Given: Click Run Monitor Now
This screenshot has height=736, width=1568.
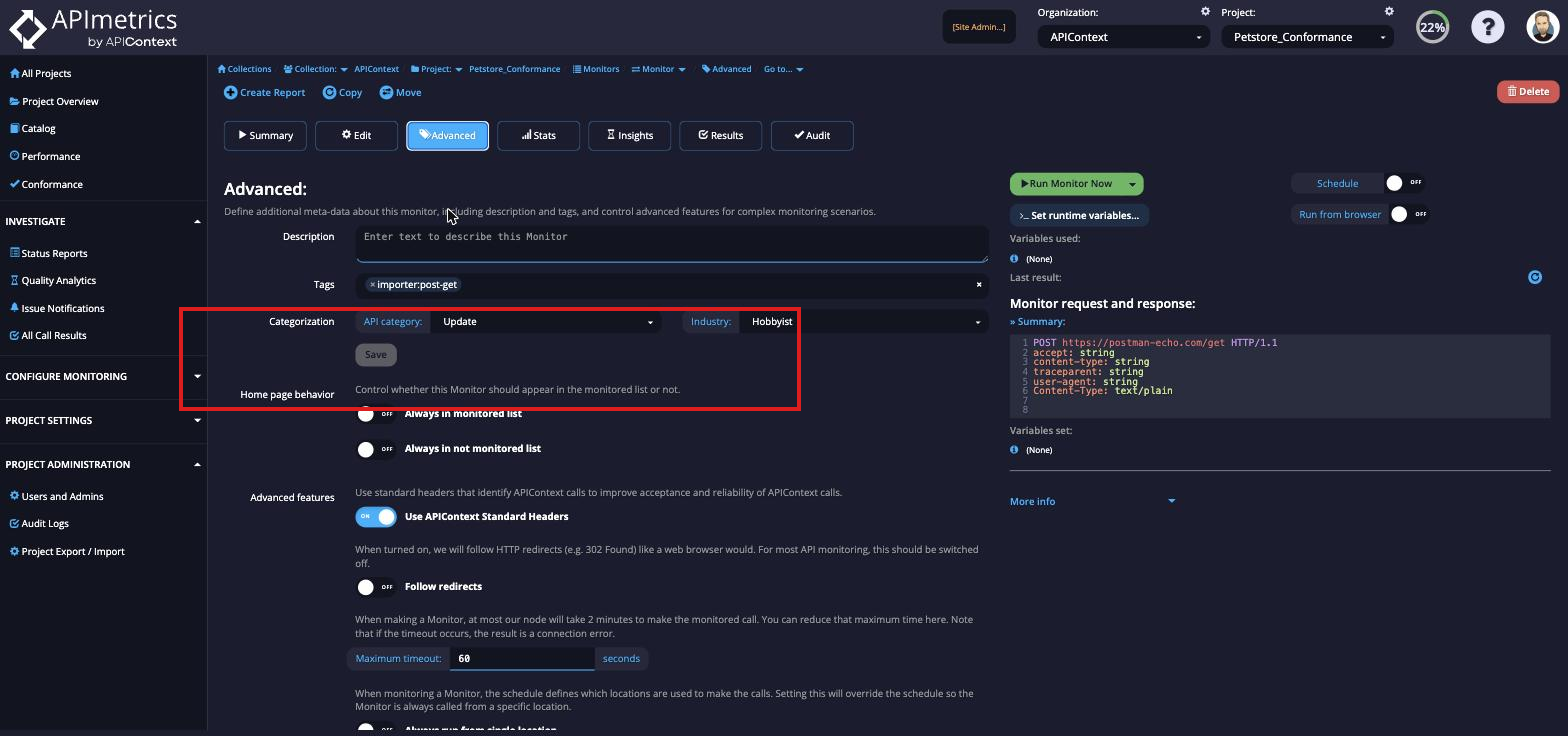Looking at the screenshot, I should pos(1066,184).
